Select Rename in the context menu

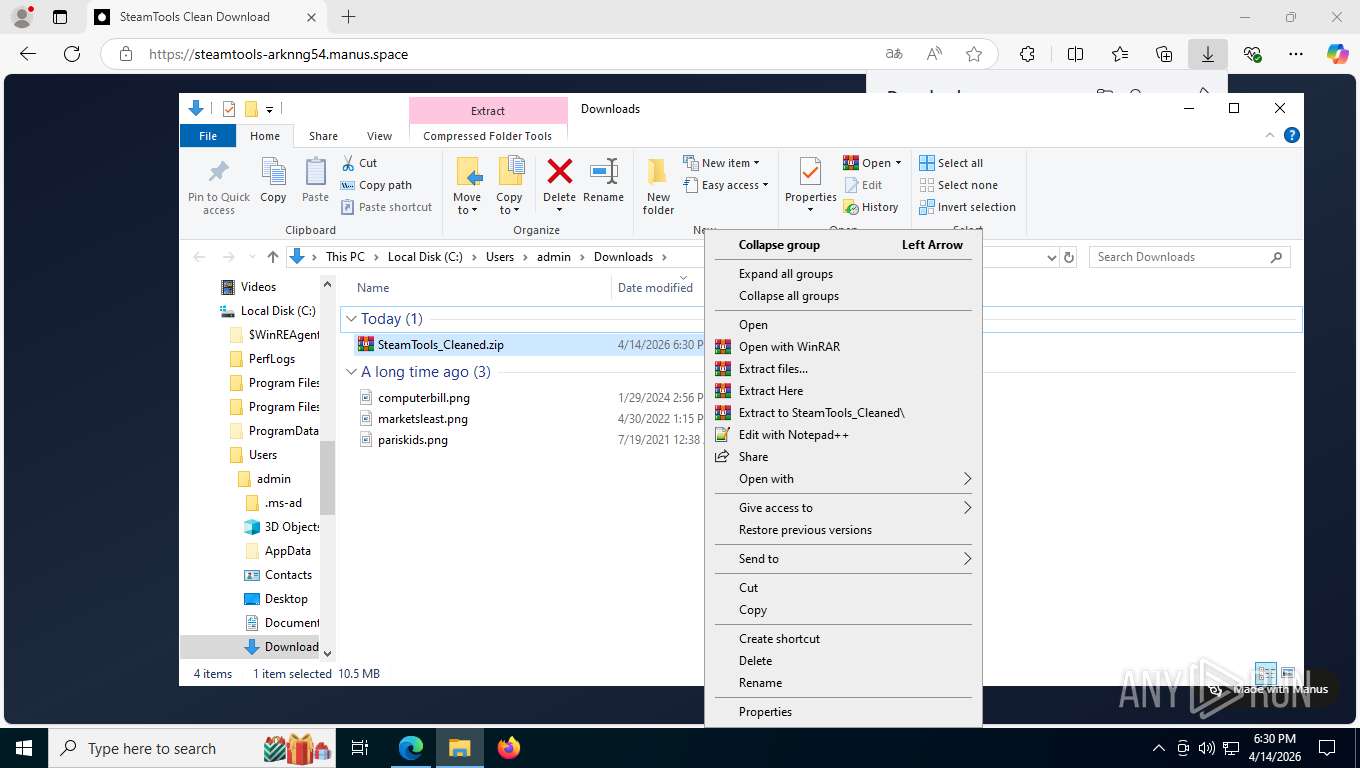tap(843, 683)
